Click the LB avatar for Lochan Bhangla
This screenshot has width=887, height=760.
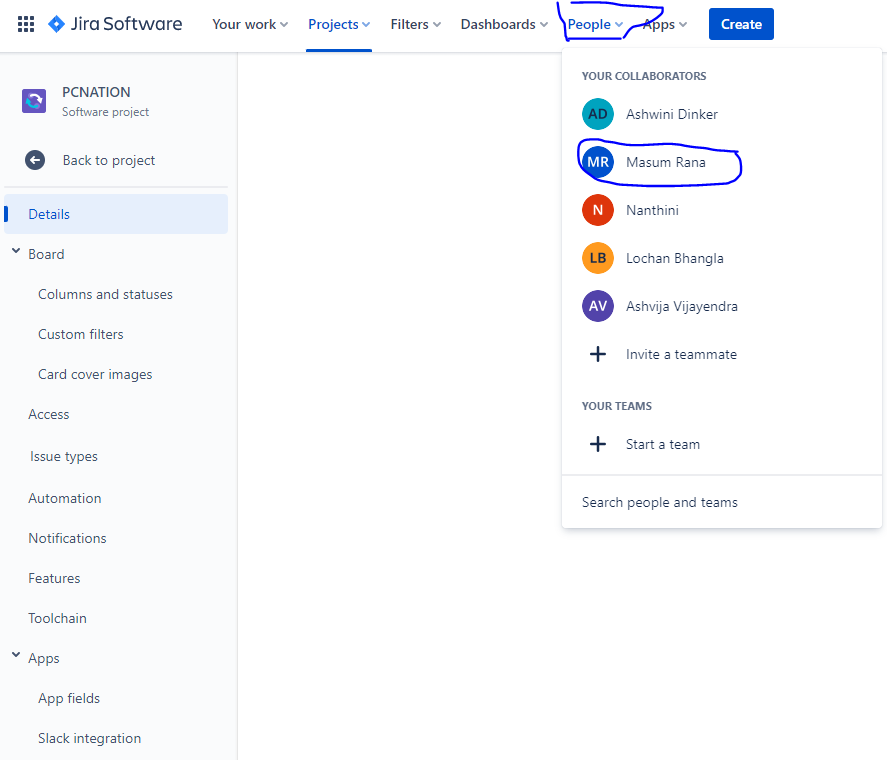(598, 258)
